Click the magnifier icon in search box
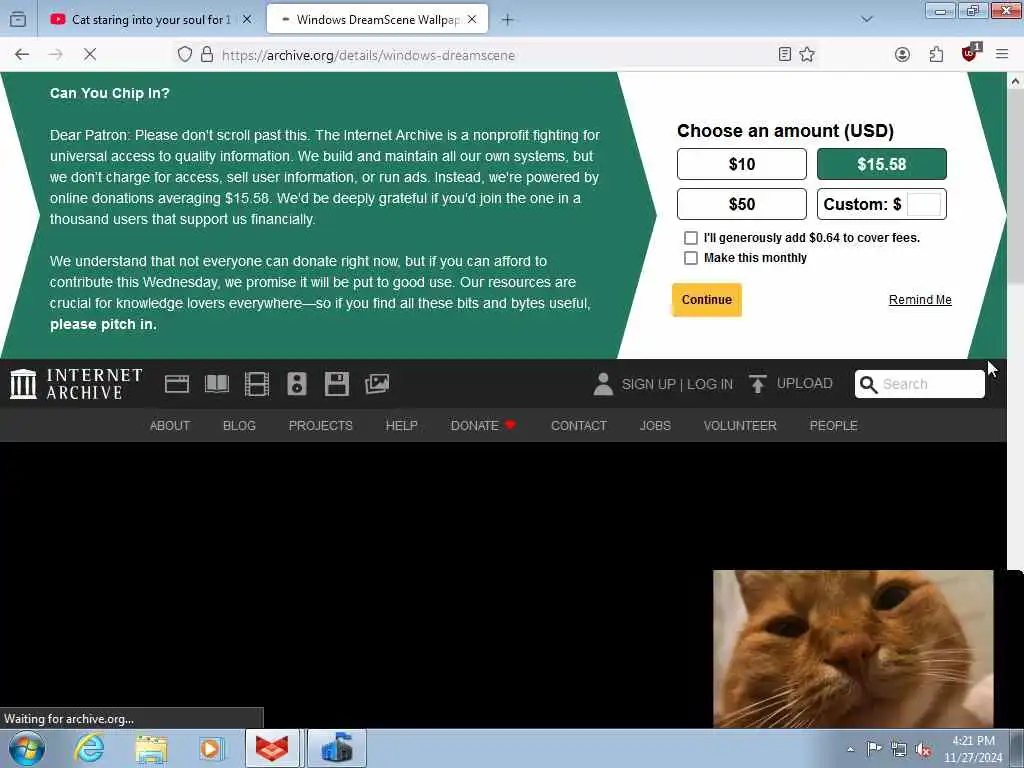 point(869,385)
